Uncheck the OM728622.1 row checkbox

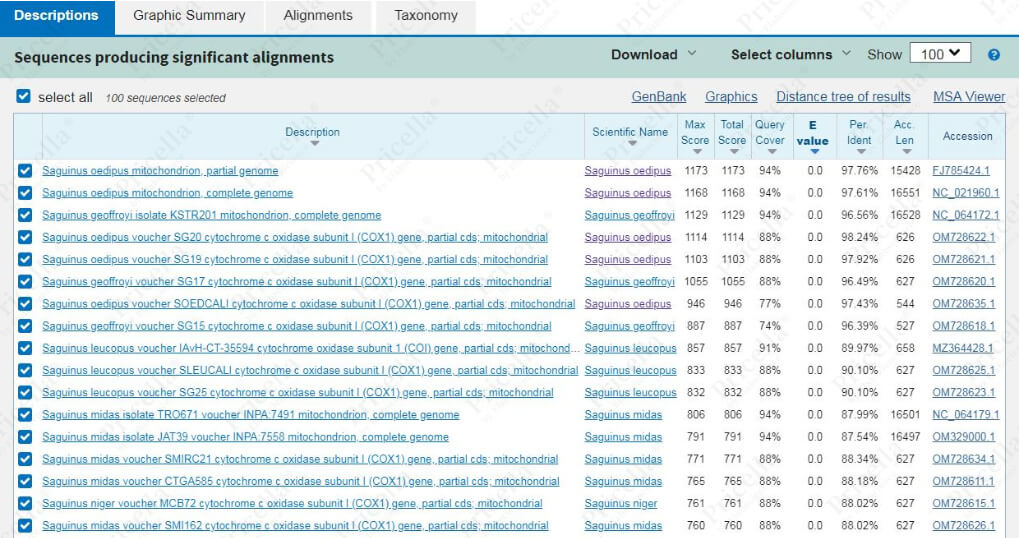click(x=25, y=237)
